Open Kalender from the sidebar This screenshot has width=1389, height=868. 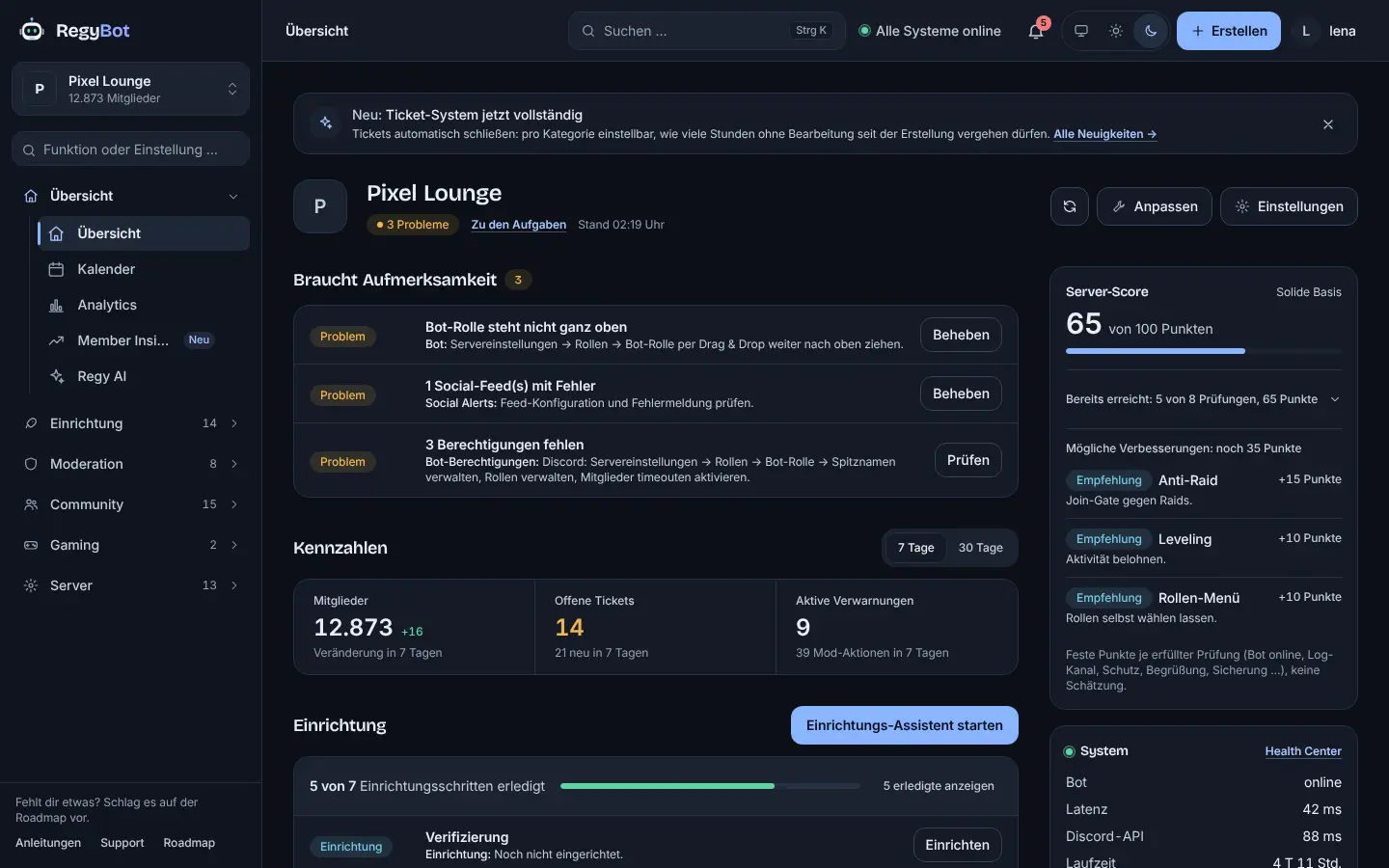(143, 269)
